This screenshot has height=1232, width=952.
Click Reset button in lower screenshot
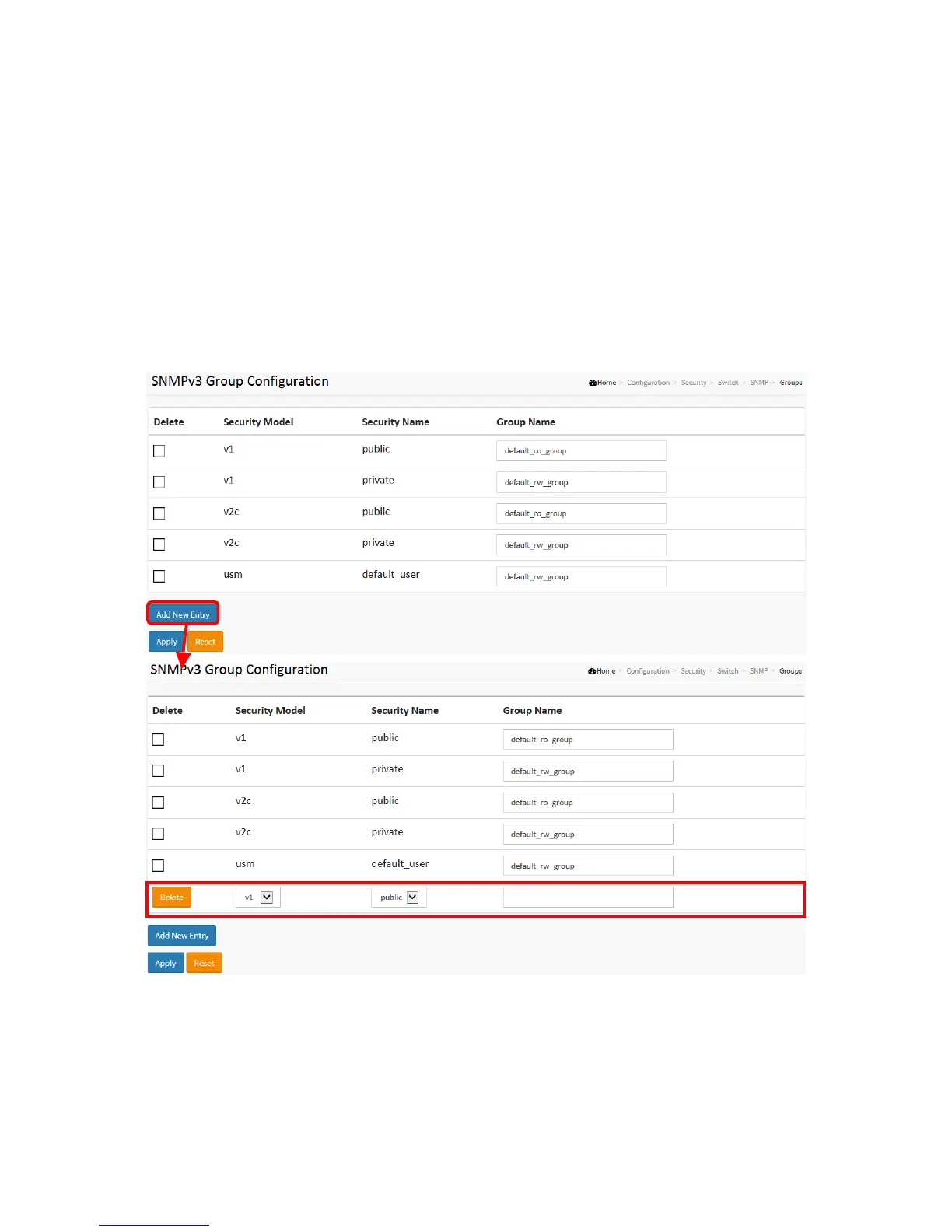204,963
